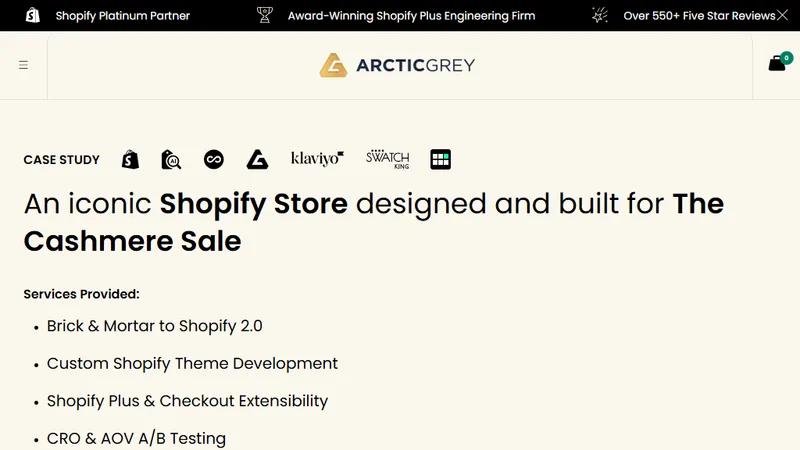Viewport: 800px width, 450px height.
Task: Open the hamburger navigation menu
Action: tap(23, 65)
